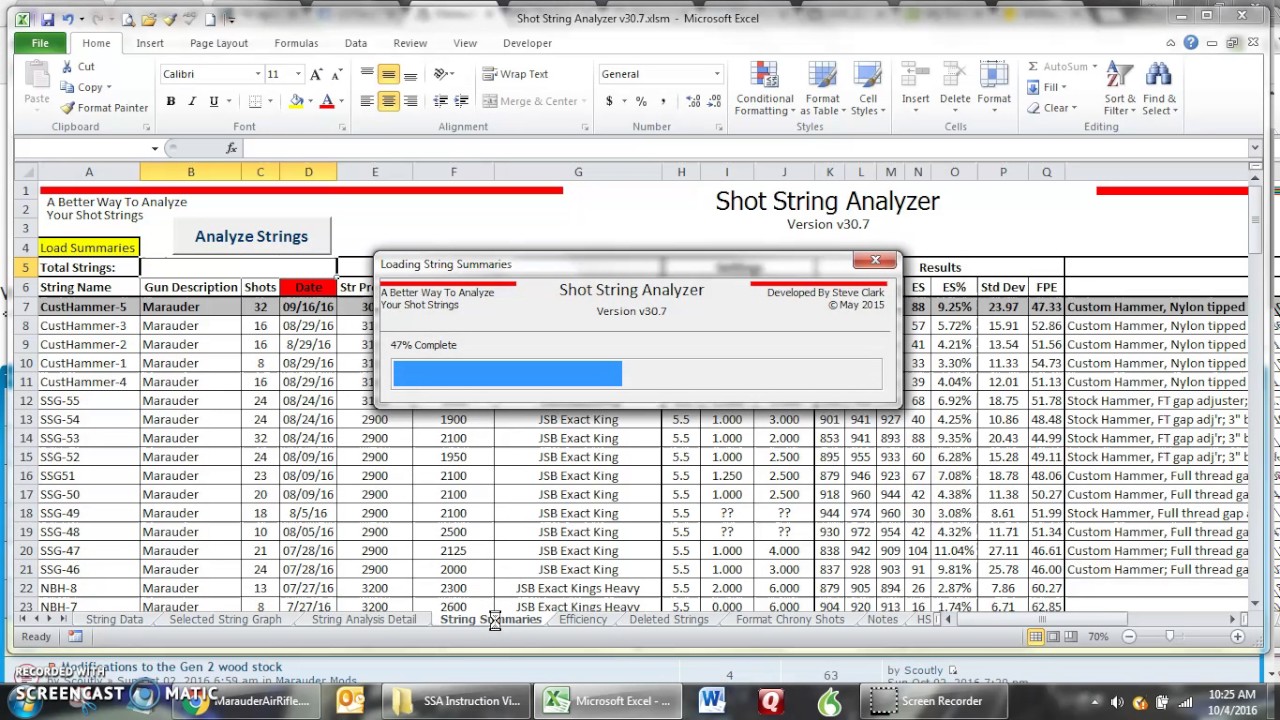The height and width of the screenshot is (720, 1280).
Task: Switch to the Formulas ribbon tab
Action: click(x=296, y=43)
